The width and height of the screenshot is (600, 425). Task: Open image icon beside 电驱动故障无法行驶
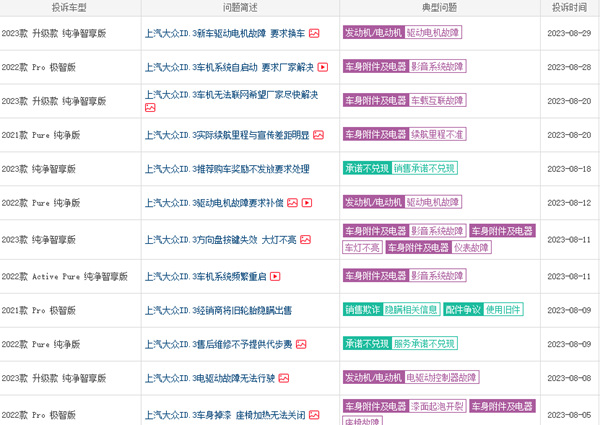tap(284, 378)
